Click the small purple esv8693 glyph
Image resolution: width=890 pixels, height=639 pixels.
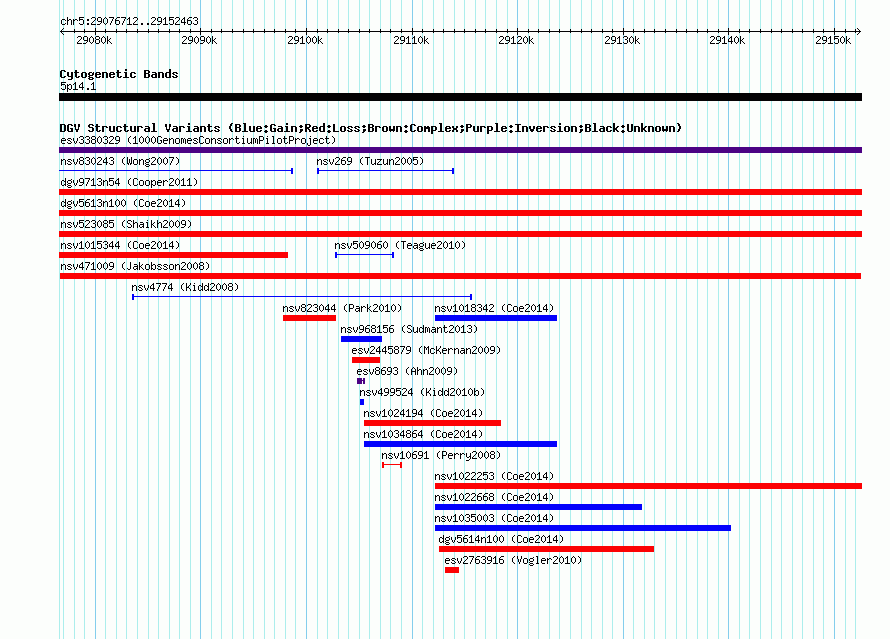361,381
